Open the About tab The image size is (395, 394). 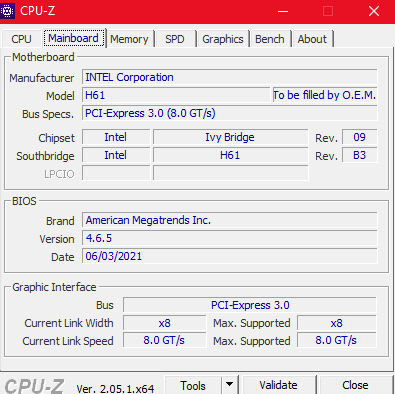312,39
